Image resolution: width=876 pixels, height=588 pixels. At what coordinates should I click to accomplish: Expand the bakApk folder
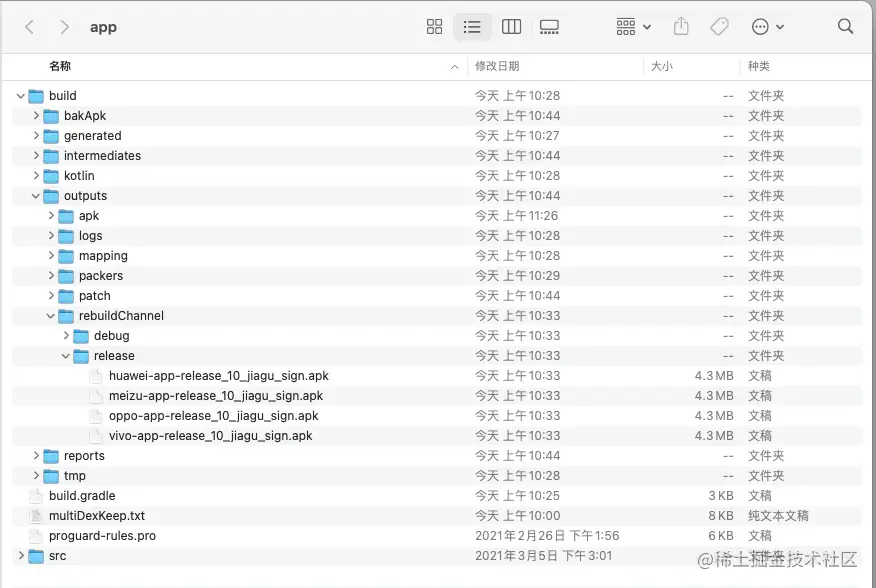[36, 116]
